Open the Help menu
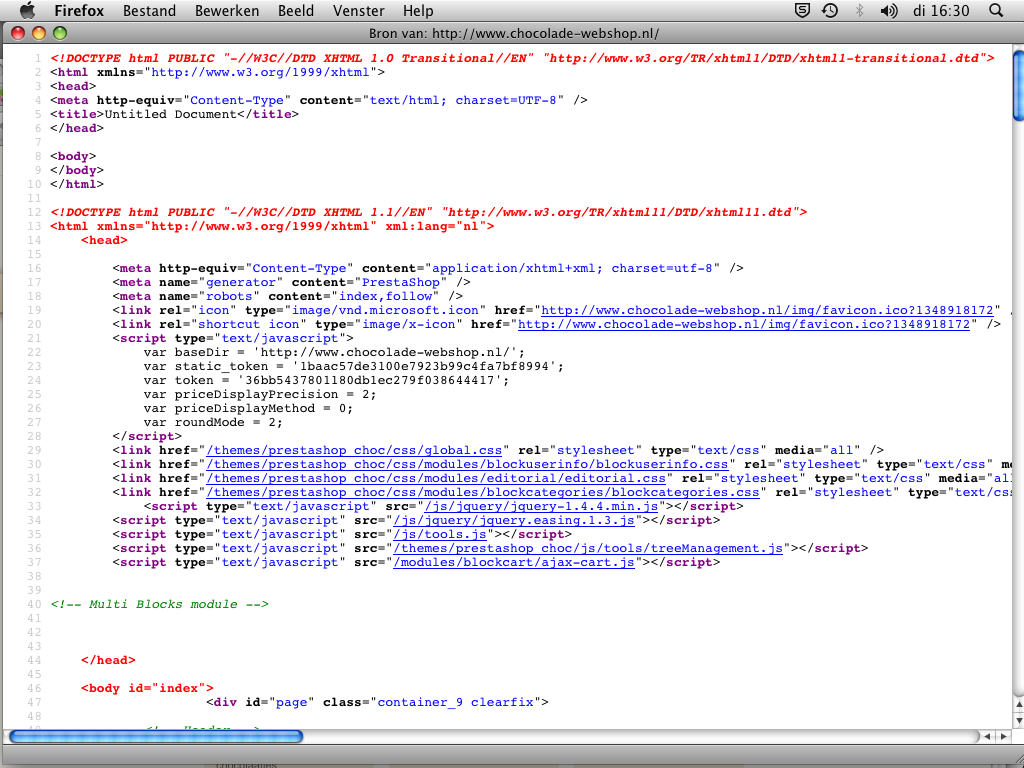1024x768 pixels. tap(418, 10)
